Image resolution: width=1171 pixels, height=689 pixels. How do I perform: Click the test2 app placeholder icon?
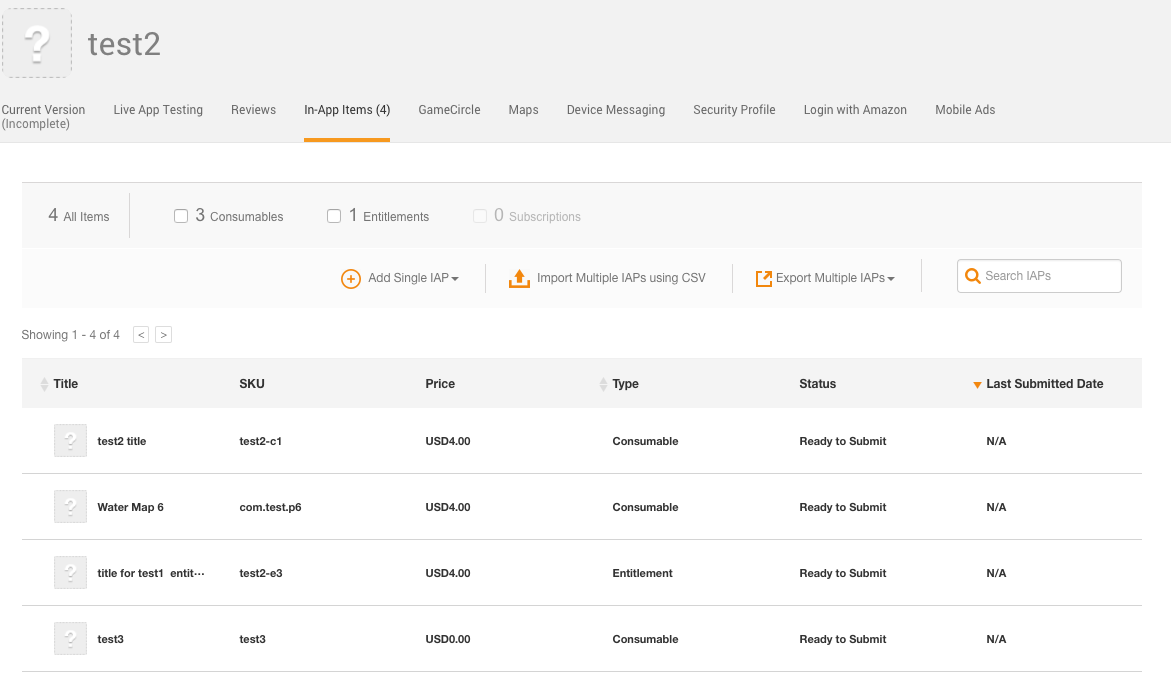coord(37,43)
